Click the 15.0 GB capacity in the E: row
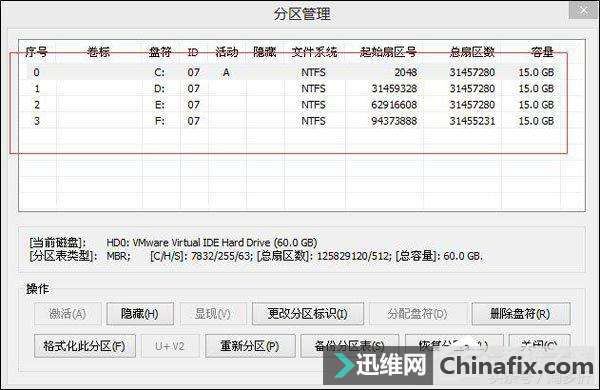This screenshot has height=390, width=600. pos(536,105)
